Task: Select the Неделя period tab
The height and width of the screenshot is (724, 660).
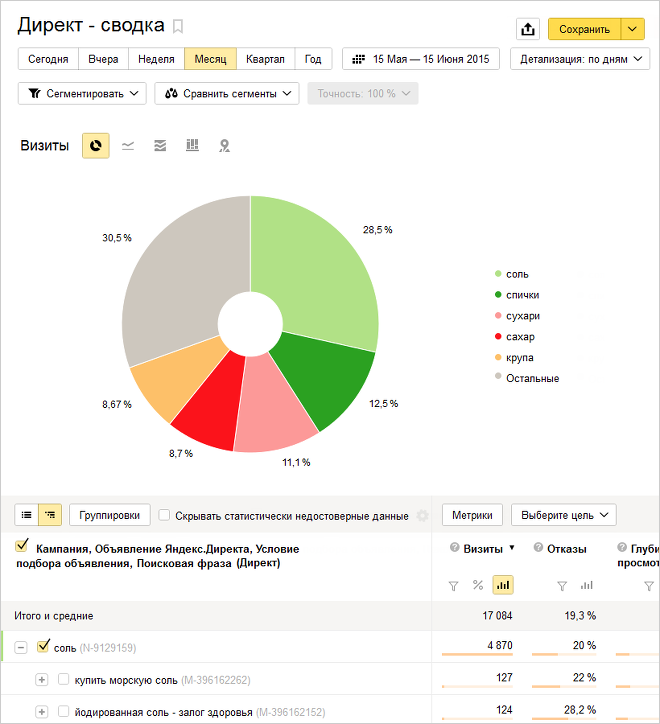Action: [x=156, y=59]
